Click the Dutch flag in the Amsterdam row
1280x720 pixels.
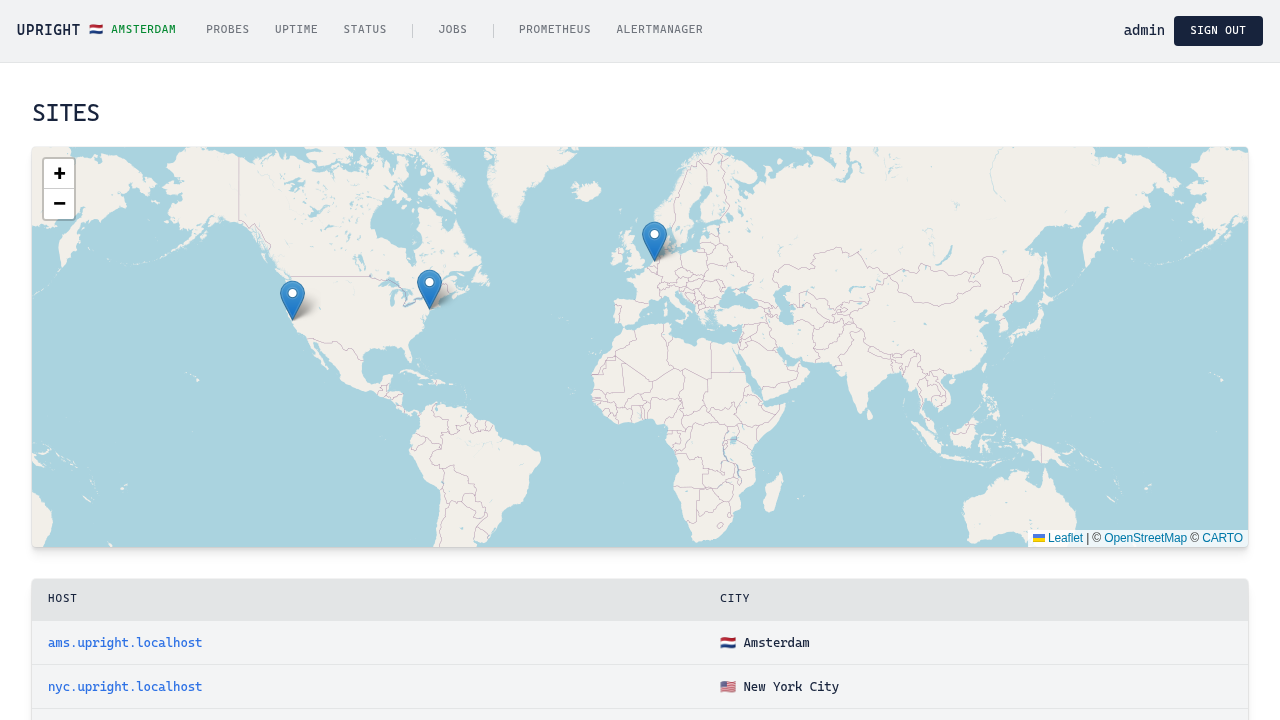coord(727,642)
